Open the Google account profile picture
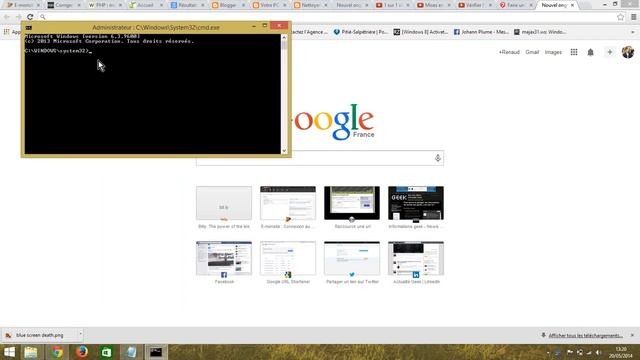The height and width of the screenshot is (360, 640). 628,52
